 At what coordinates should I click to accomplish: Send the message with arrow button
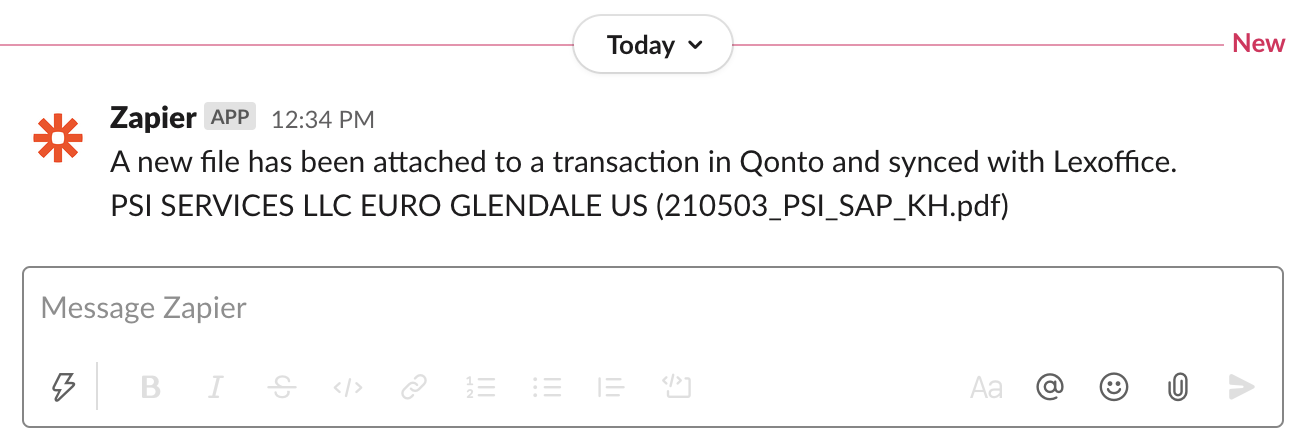click(1241, 387)
